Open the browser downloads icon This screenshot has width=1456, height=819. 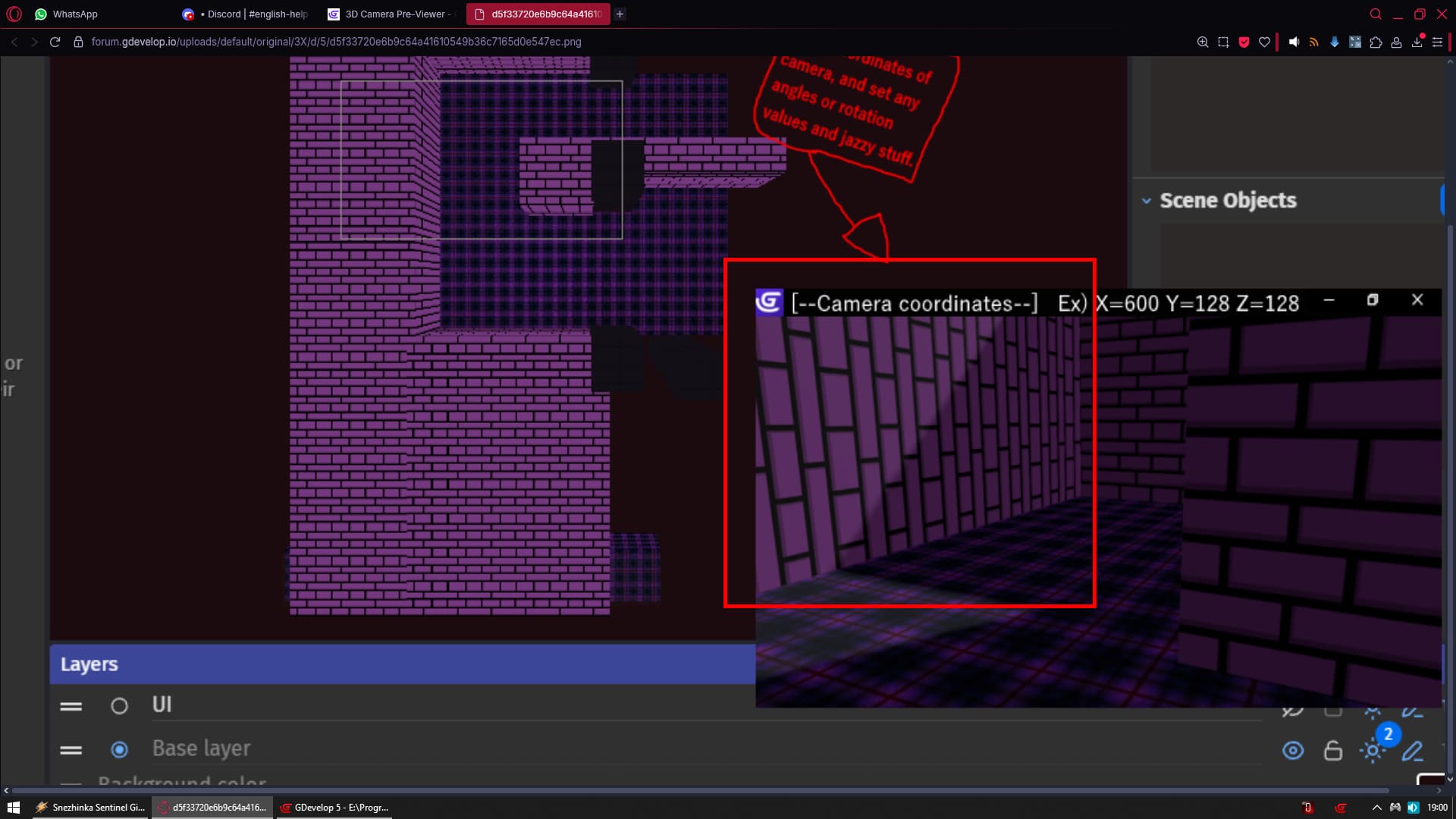(x=1417, y=42)
